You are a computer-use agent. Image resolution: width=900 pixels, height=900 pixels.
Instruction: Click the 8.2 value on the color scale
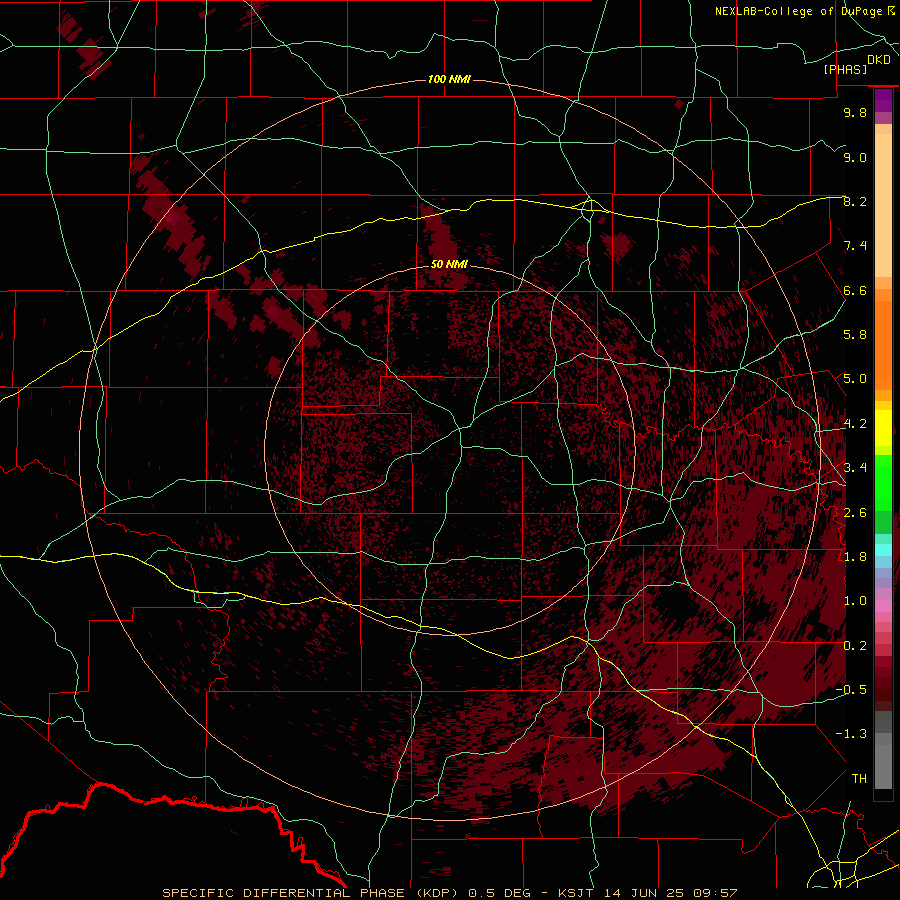(855, 201)
